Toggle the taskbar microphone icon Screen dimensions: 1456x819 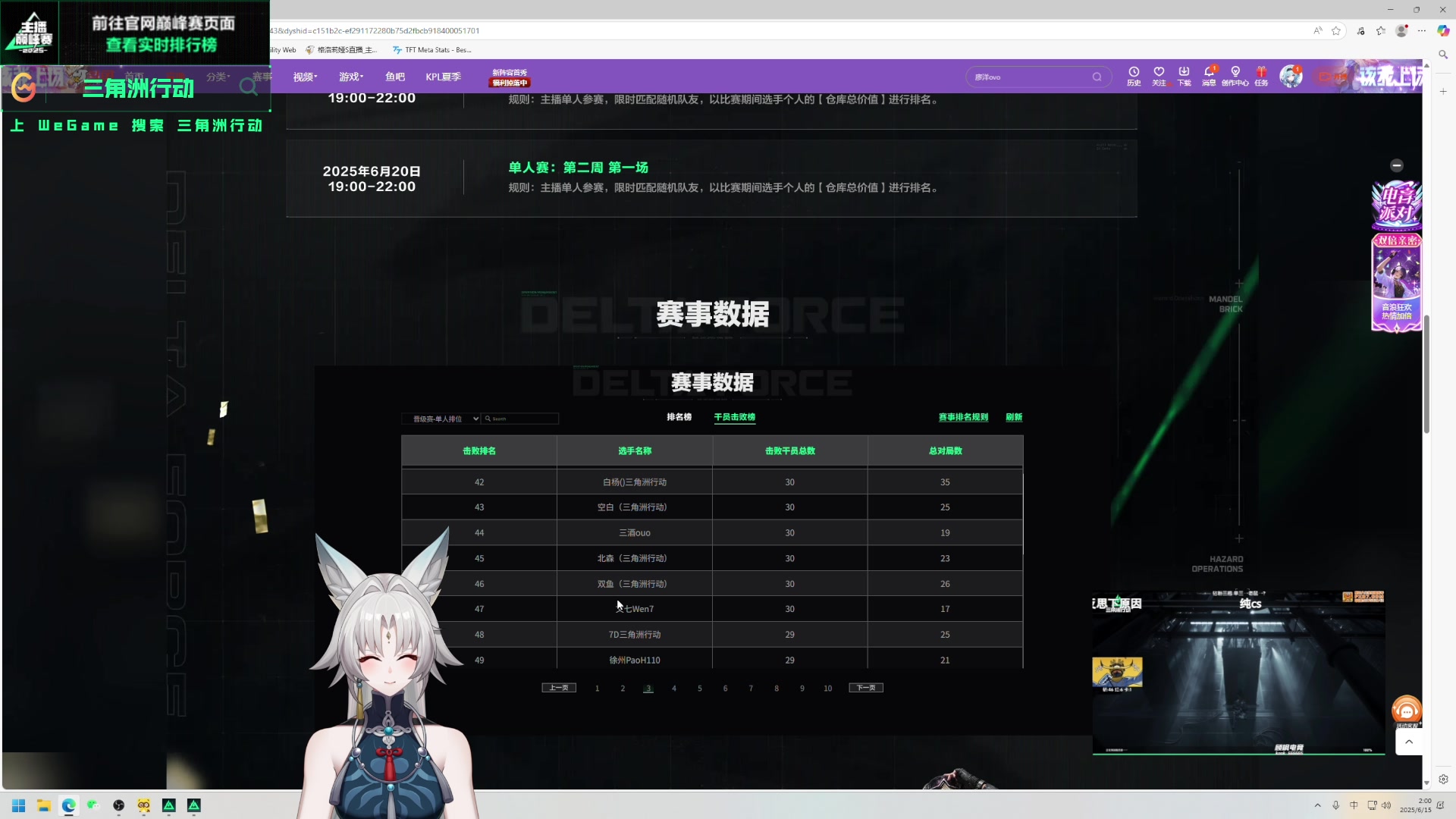1336,805
